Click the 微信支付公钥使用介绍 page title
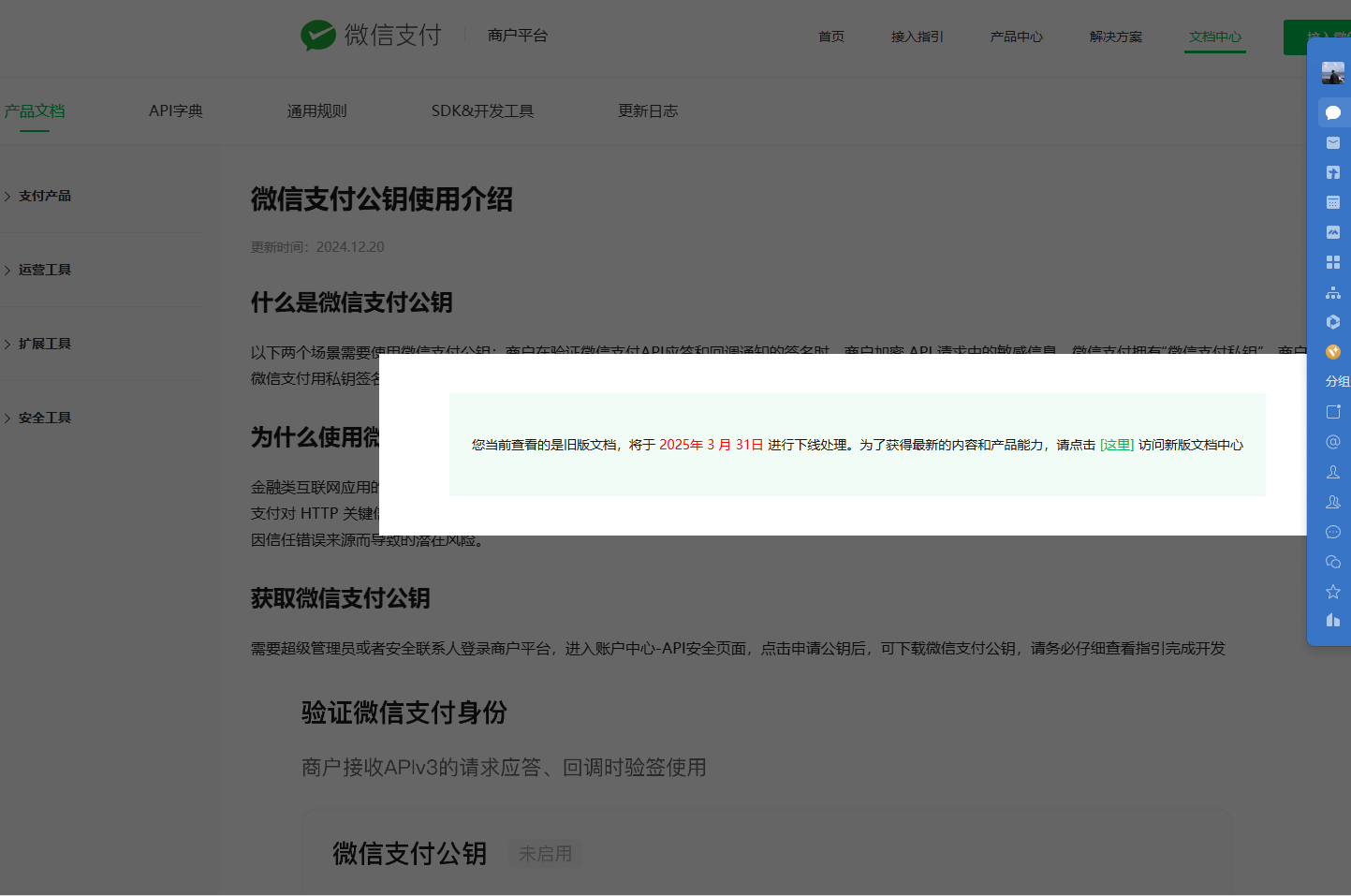Viewport: 1351px width, 896px height. [x=382, y=198]
